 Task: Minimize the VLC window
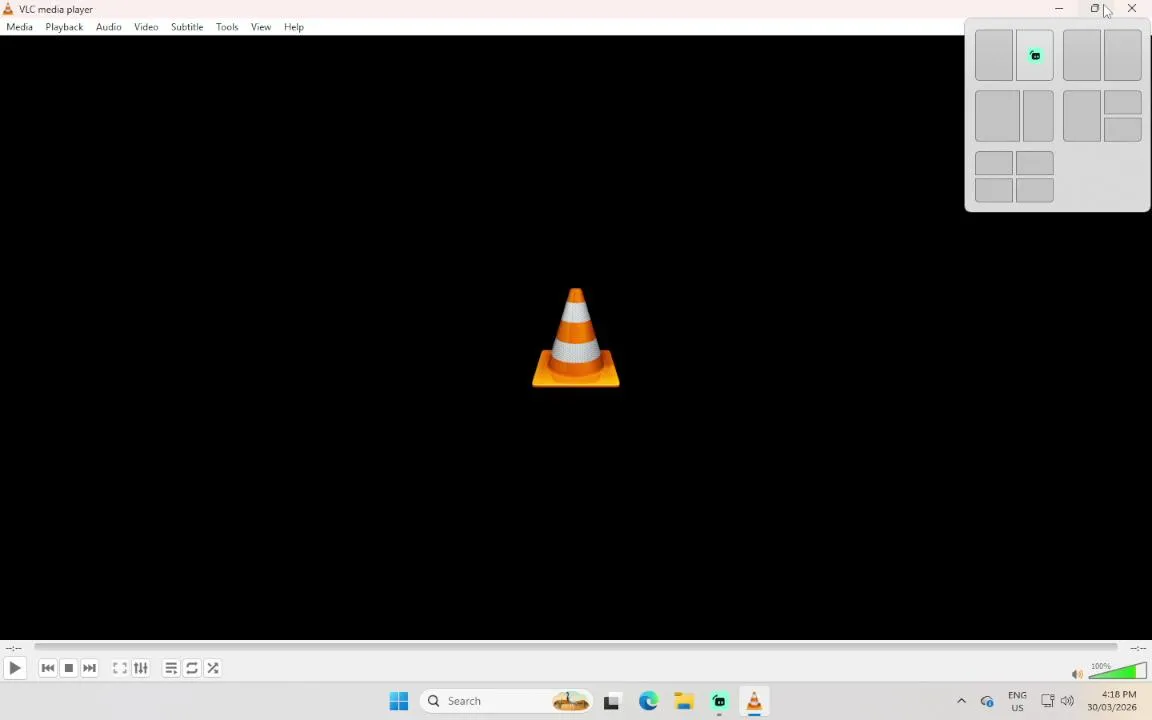tap(1059, 9)
